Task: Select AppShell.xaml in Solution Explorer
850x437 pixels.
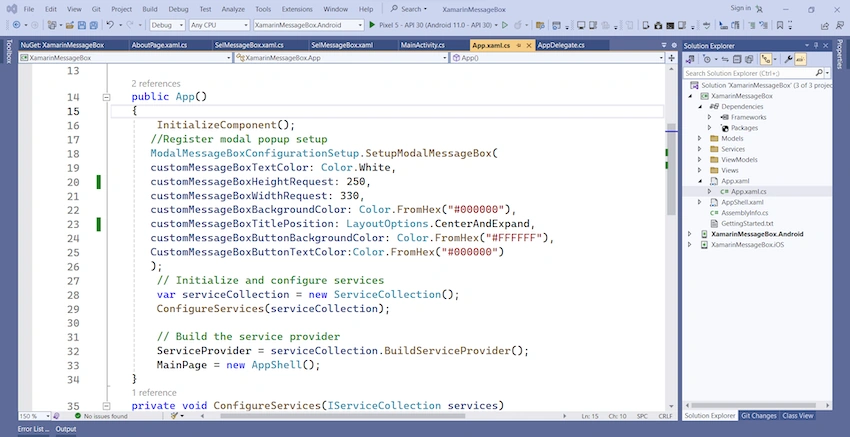Action: click(742, 202)
